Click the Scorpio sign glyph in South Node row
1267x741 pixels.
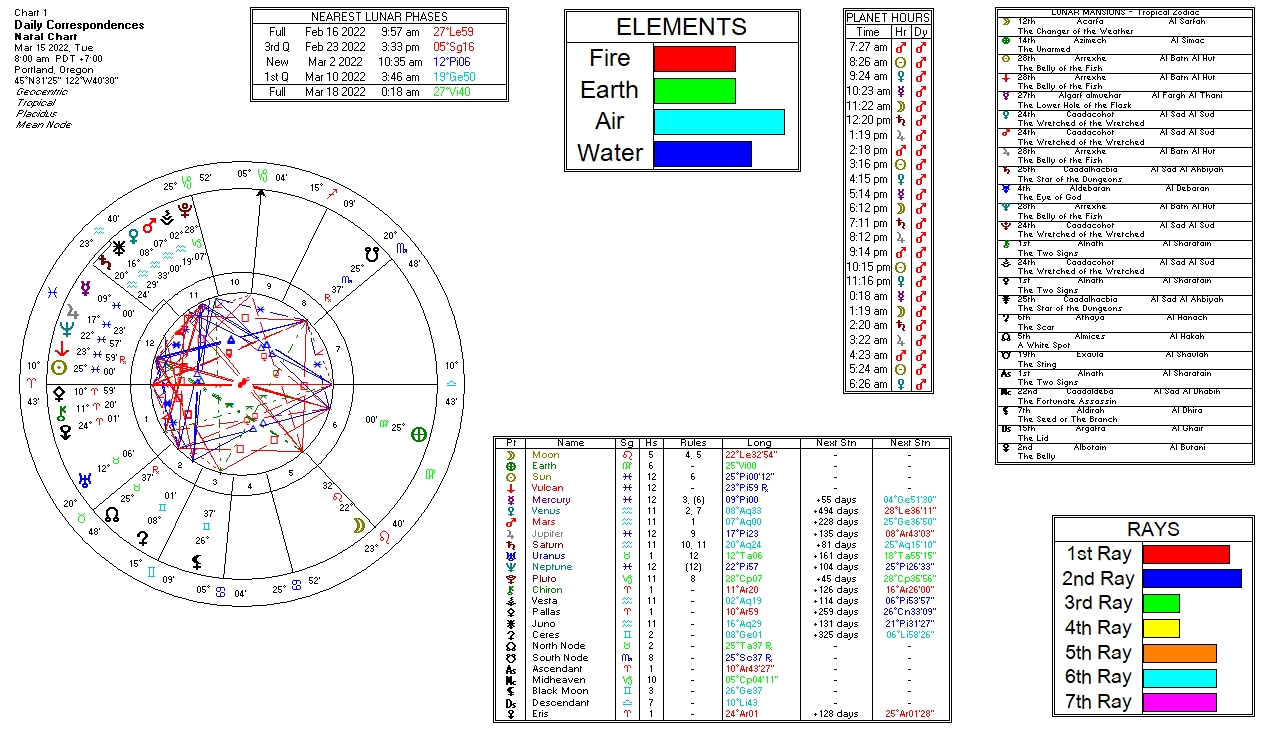[x=629, y=658]
